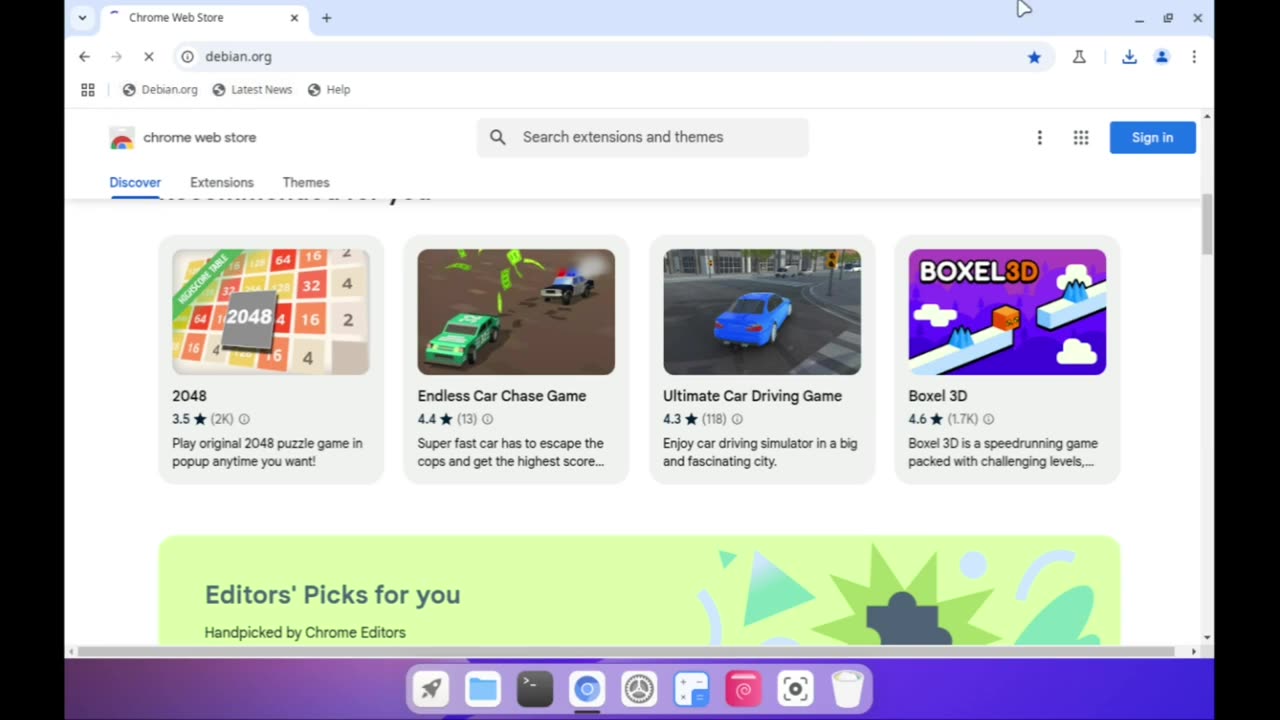Image resolution: width=1280 pixels, height=720 pixels.
Task: Show rating info for Ultimate Car Driving
Action: [737, 420]
